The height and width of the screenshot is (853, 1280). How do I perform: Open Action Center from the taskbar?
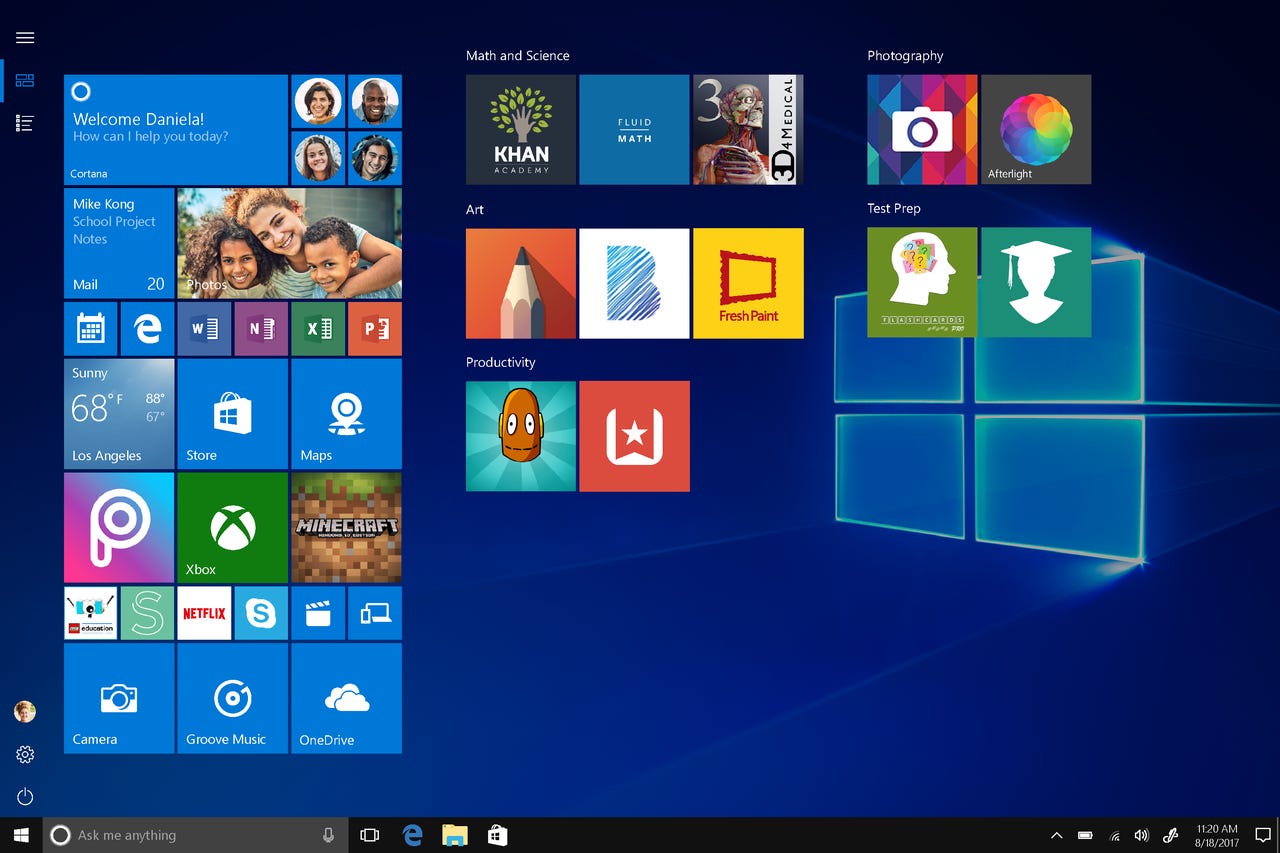[1262, 834]
